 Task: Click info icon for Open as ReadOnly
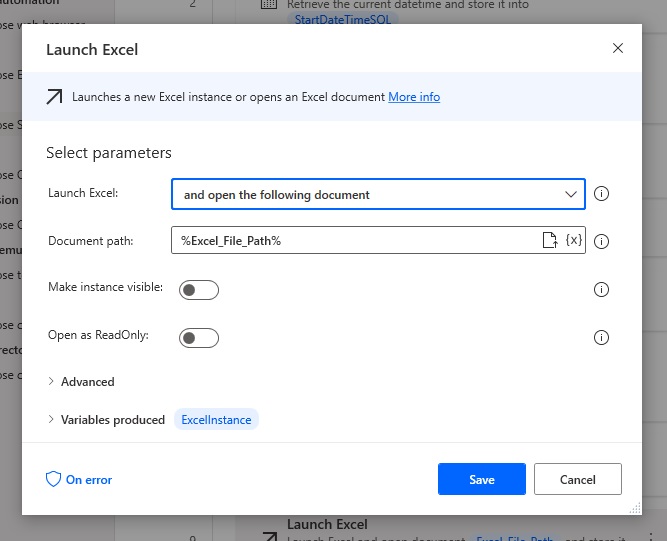[x=601, y=338]
